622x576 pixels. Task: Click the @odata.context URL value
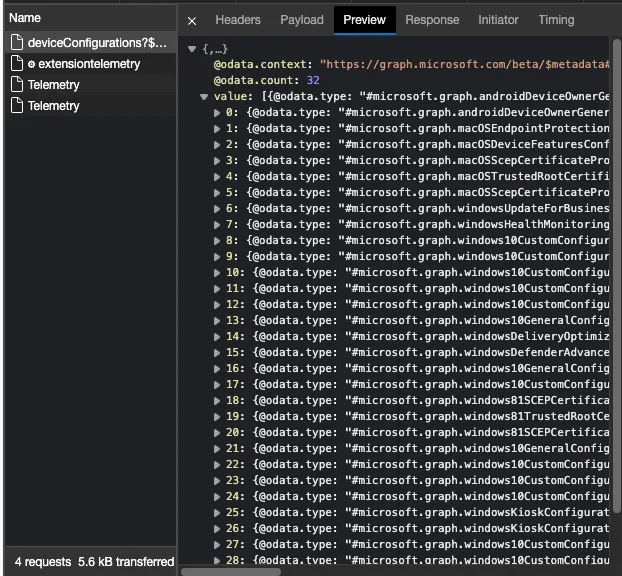[x=464, y=64]
